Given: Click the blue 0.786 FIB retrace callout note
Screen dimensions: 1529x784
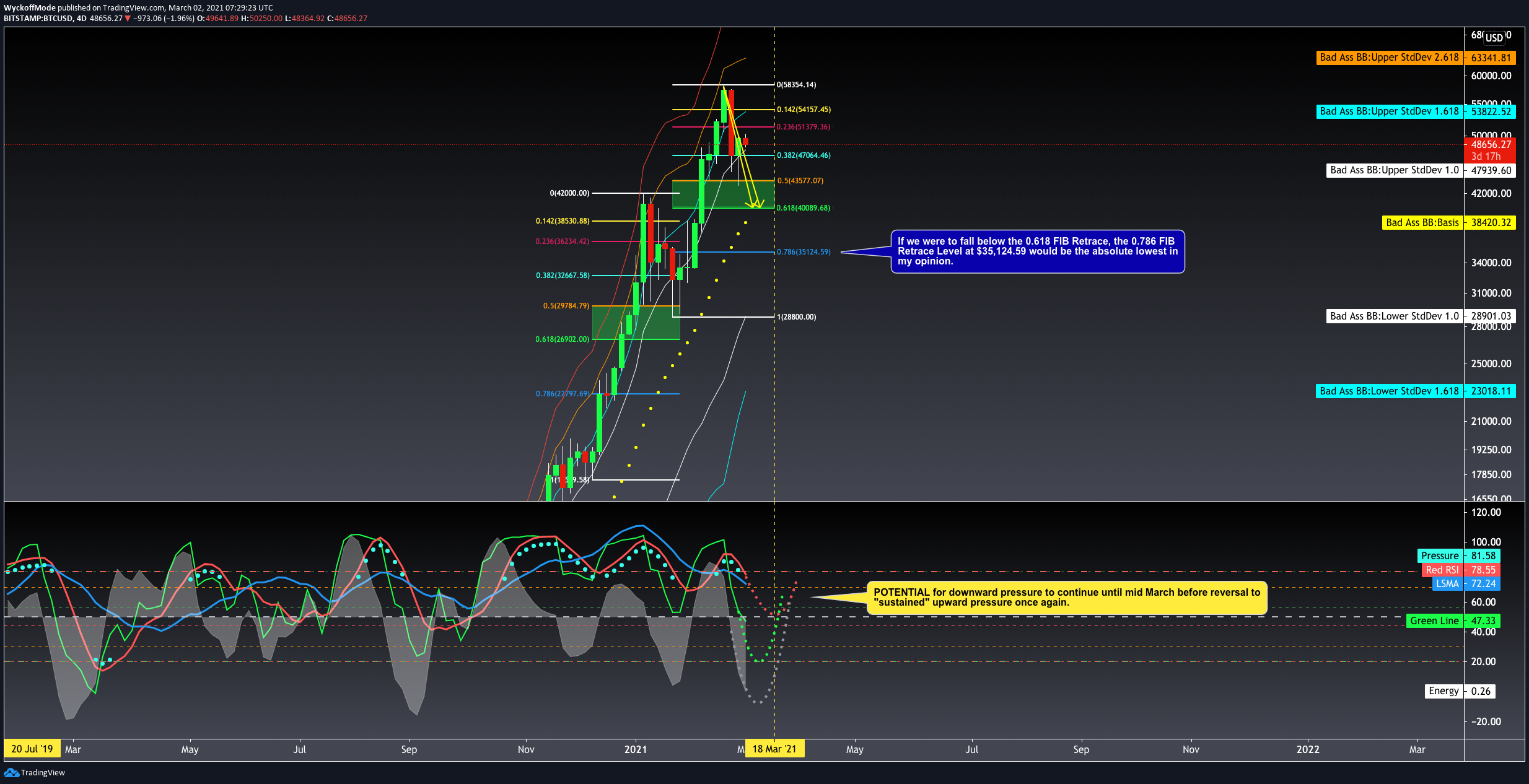Looking at the screenshot, I should [x=1038, y=251].
